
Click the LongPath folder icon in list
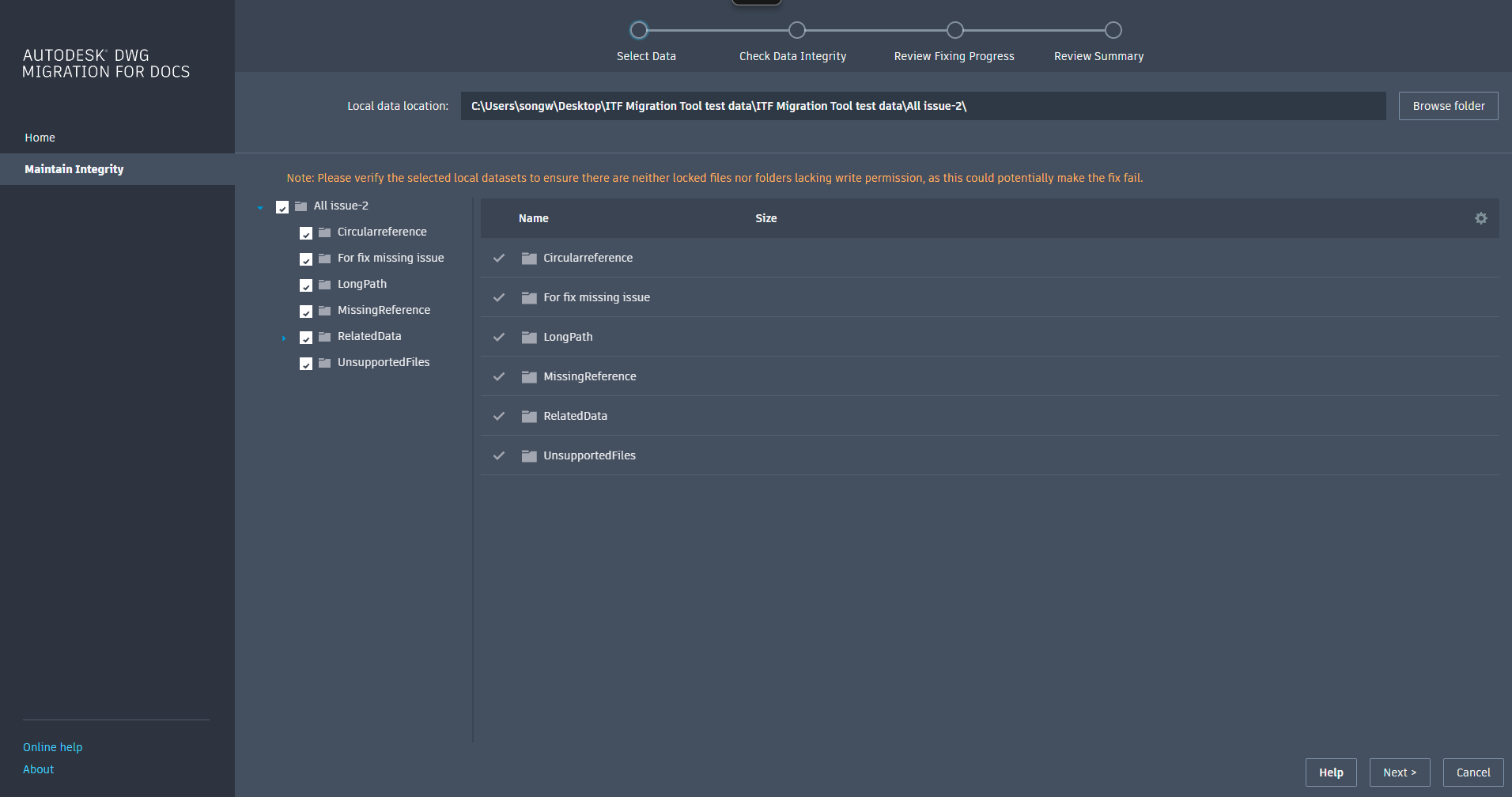(x=529, y=337)
